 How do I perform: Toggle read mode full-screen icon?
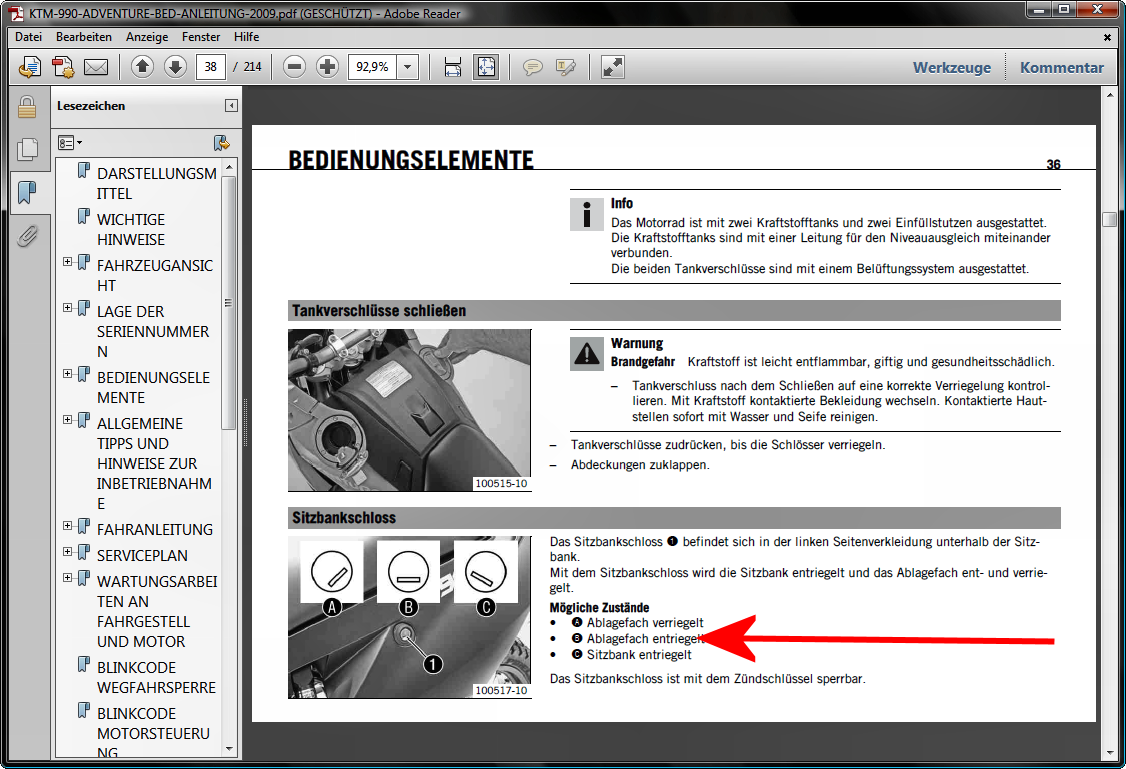tap(612, 68)
